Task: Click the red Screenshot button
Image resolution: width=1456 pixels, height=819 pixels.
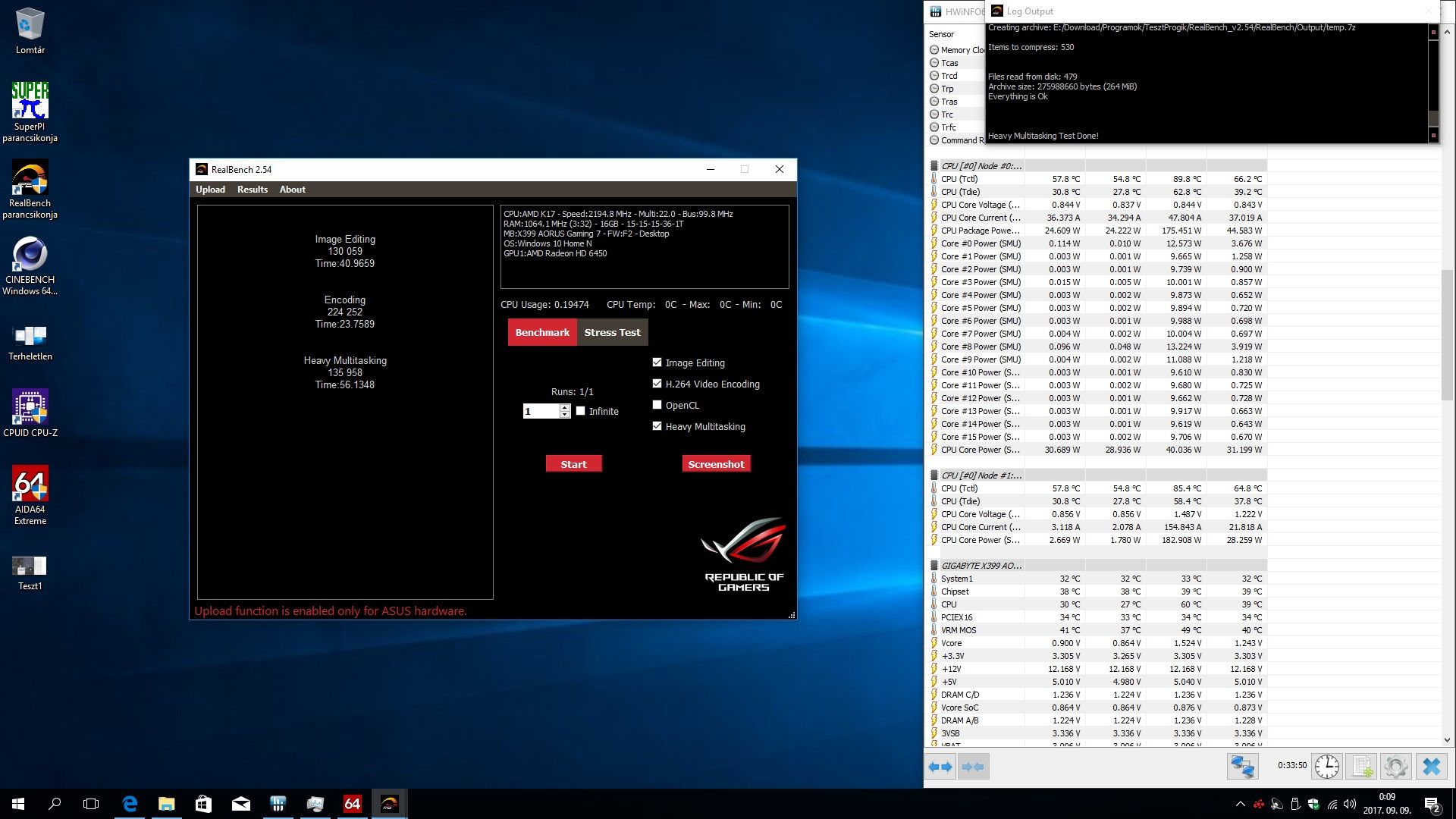Action: [x=716, y=464]
